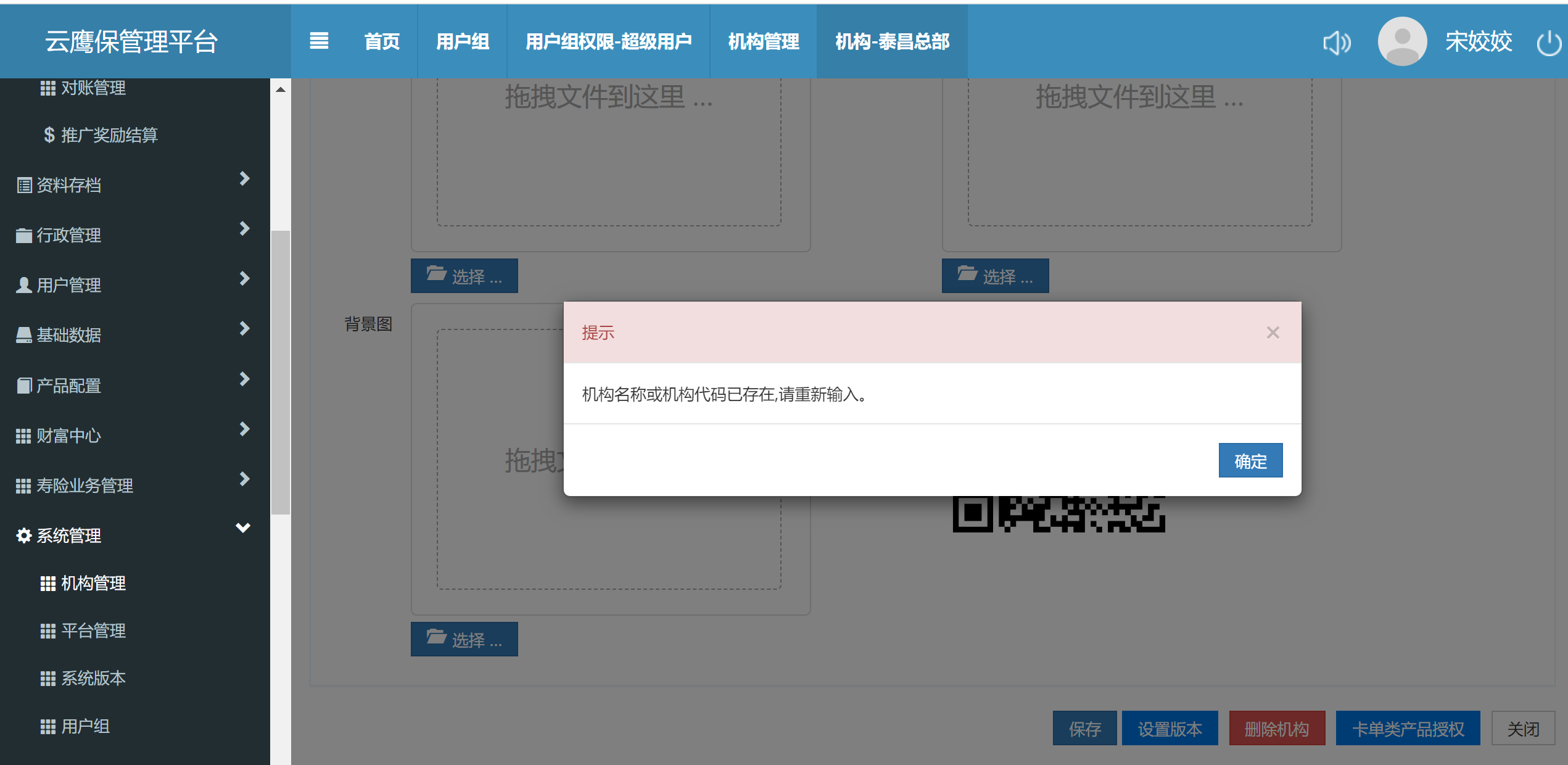Click the 删除机构 button
Image resolution: width=1568 pixels, height=765 pixels.
(x=1276, y=729)
